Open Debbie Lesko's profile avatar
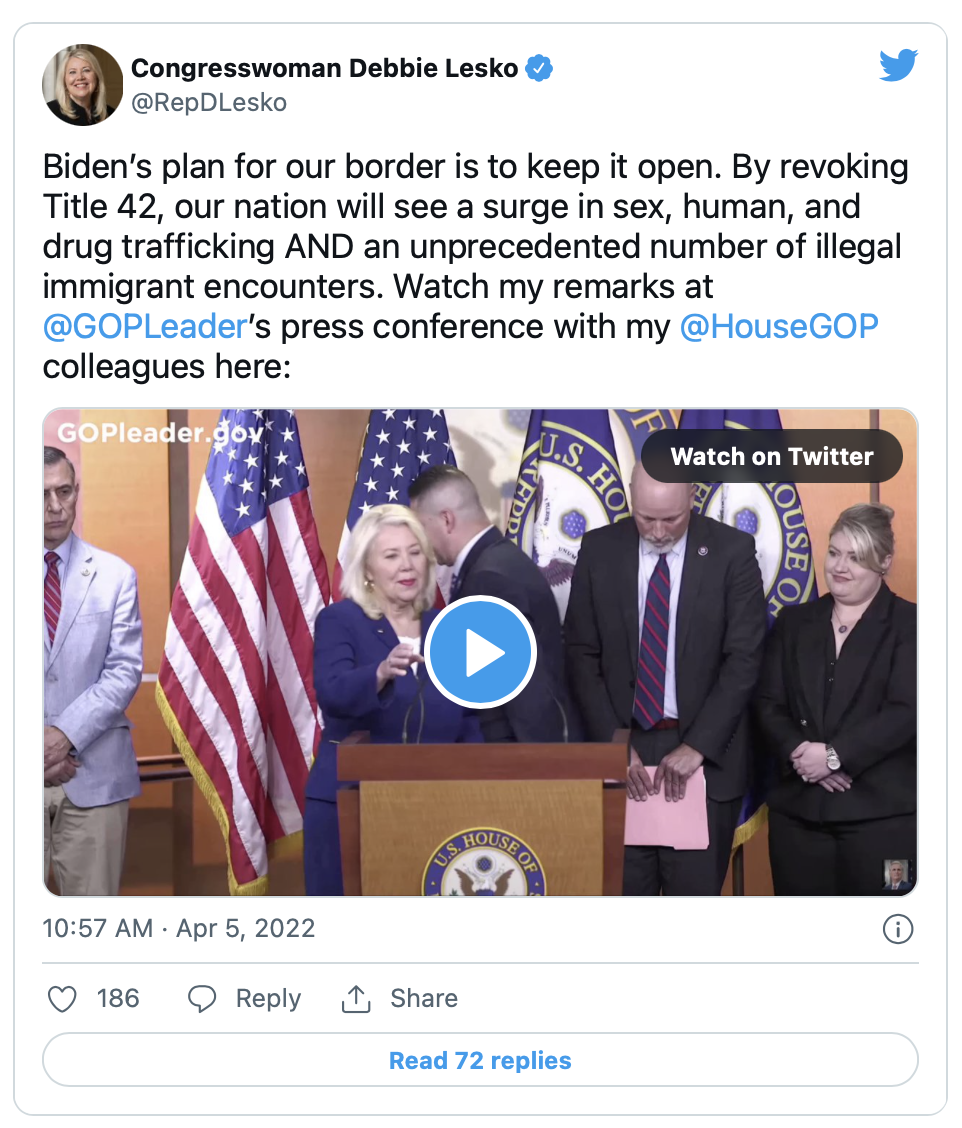 pos(82,84)
